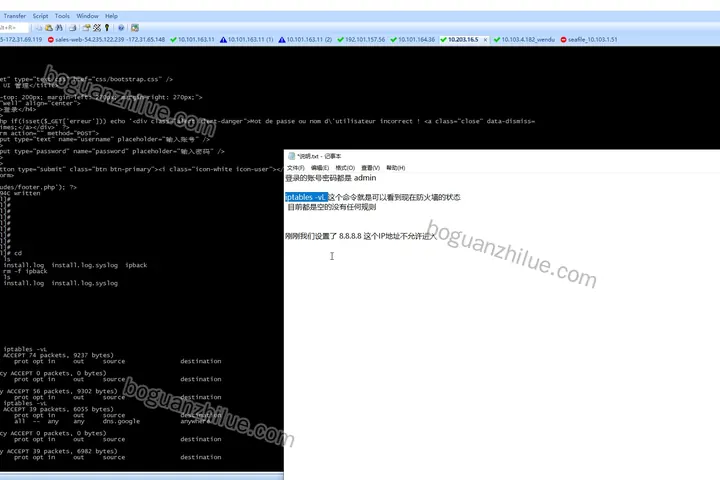Viewport: 720px width, 480px height.
Task: Click 'rm -f ipback' line in terminal
Action: coord(25,271)
